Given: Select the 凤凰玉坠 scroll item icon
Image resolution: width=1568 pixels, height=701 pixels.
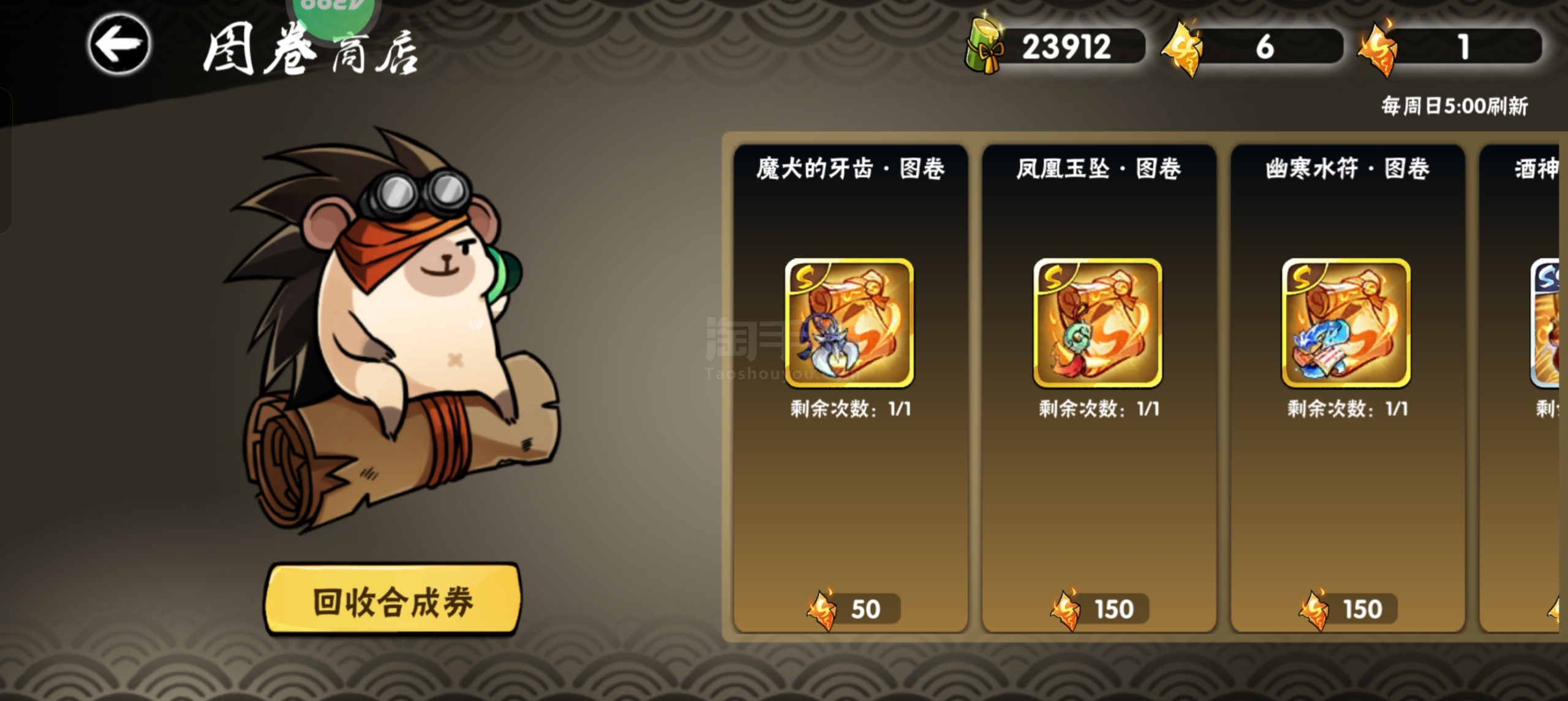Looking at the screenshot, I should 1098,323.
